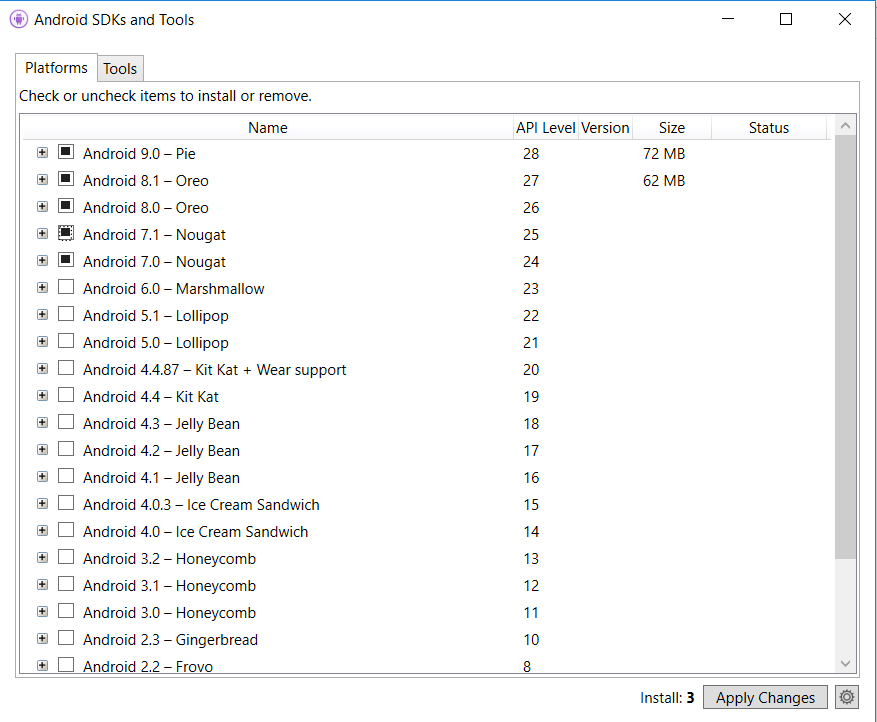Viewport: 877px width, 722px height.
Task: Open the SDK settings gear icon
Action: (x=846, y=697)
